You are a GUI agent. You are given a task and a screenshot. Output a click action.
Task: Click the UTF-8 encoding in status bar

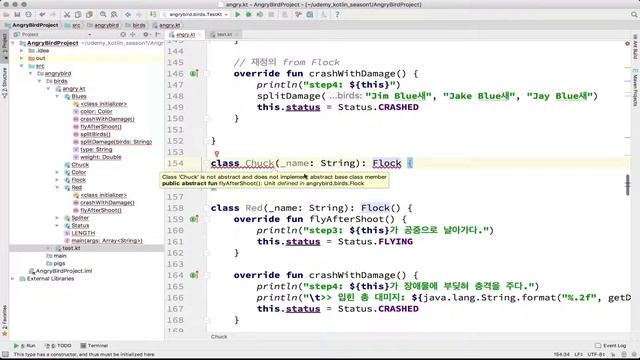tap(596, 354)
